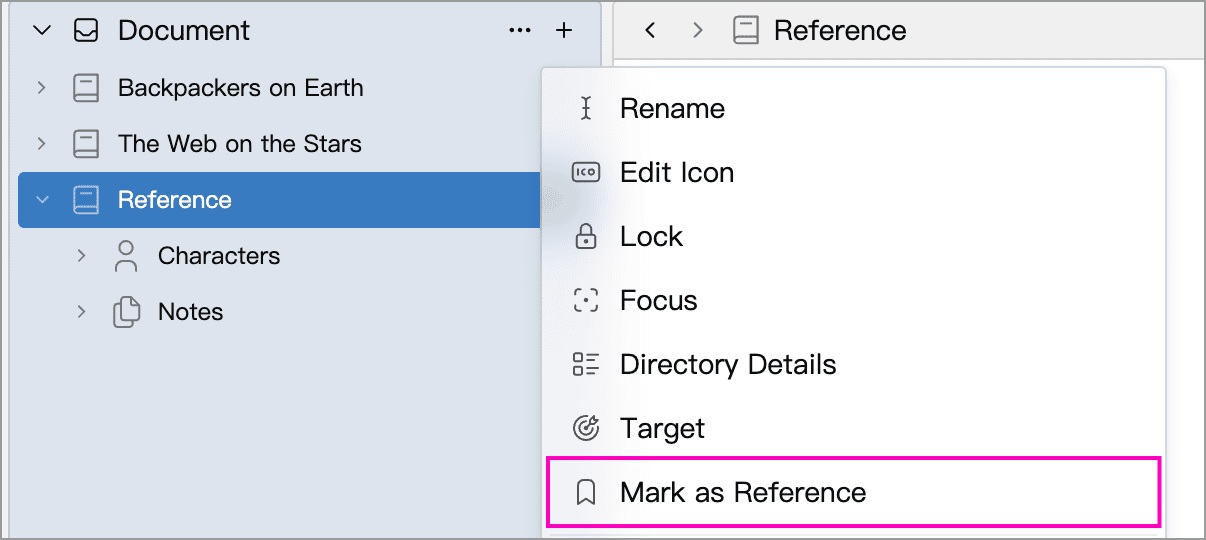Screen dimensions: 1206x540
Task: Add new item with plus button
Action: tap(564, 31)
